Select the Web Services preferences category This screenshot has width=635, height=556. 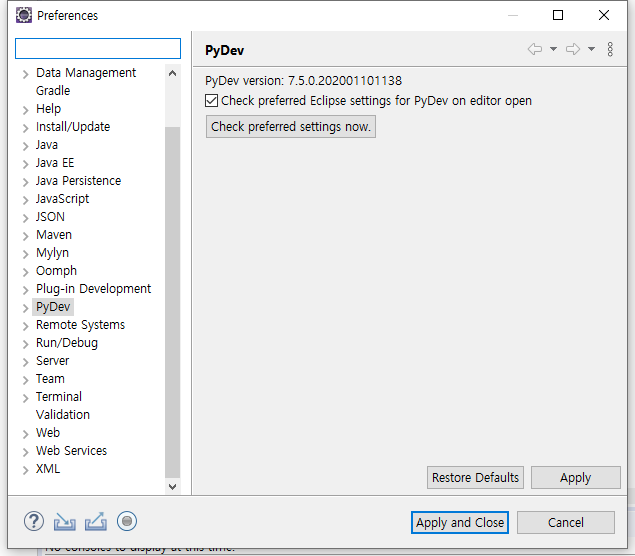71,451
